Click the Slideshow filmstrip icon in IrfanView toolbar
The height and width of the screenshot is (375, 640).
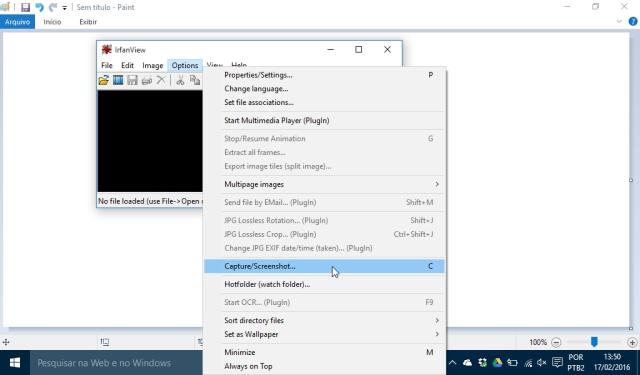click(118, 80)
